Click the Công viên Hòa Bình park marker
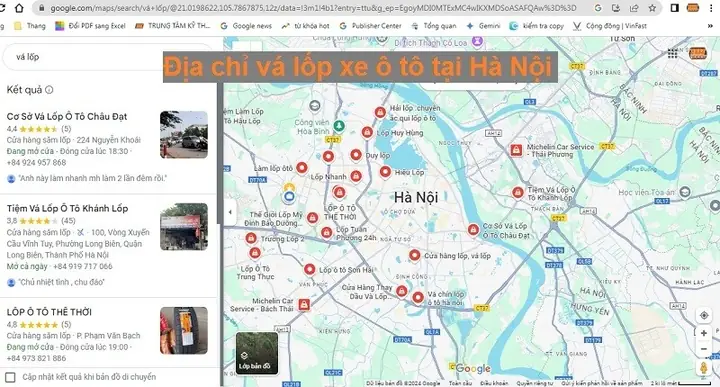The height and width of the screenshot is (387, 720). tap(339, 125)
